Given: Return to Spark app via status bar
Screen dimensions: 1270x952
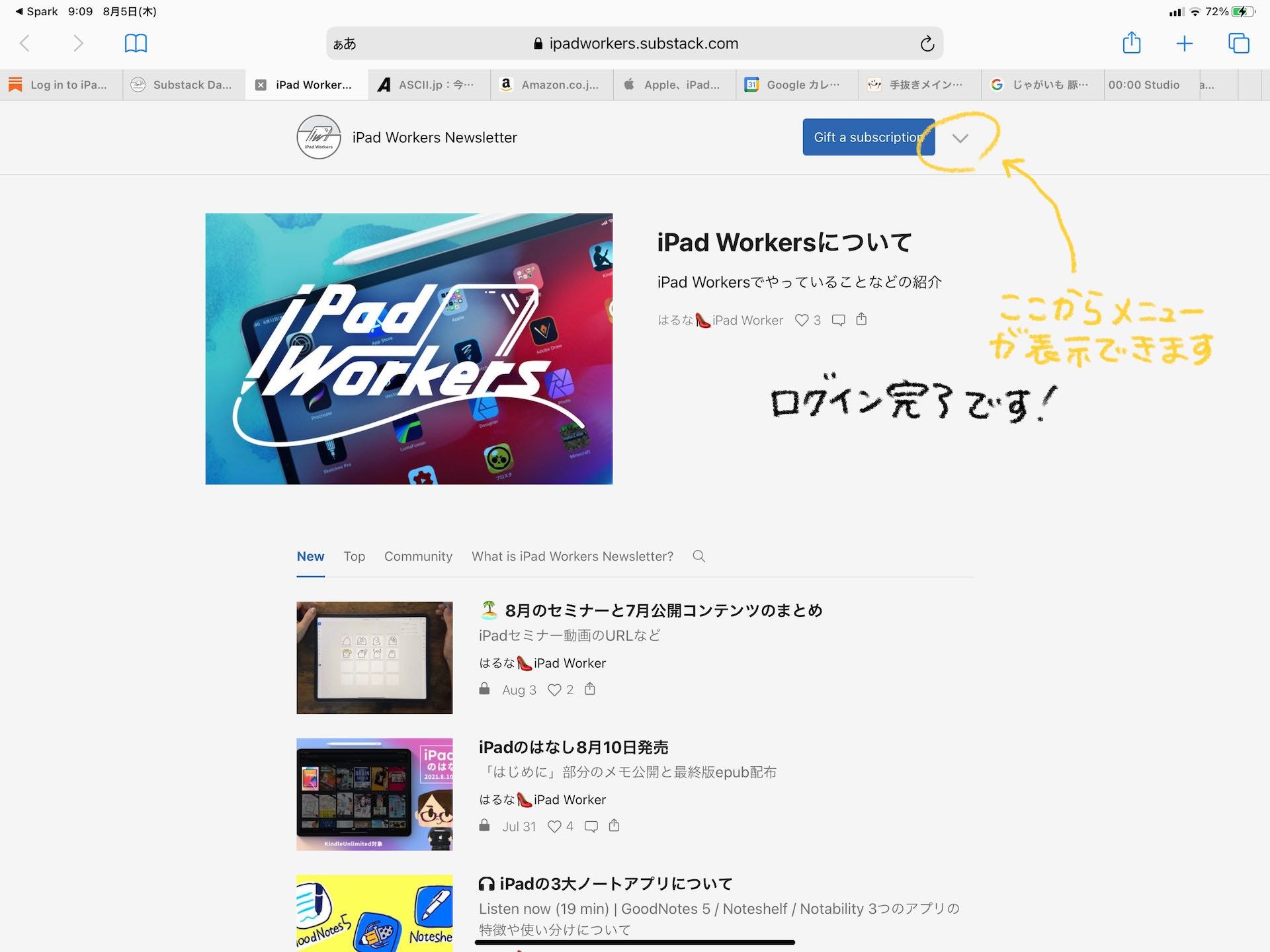Looking at the screenshot, I should 36,11.
